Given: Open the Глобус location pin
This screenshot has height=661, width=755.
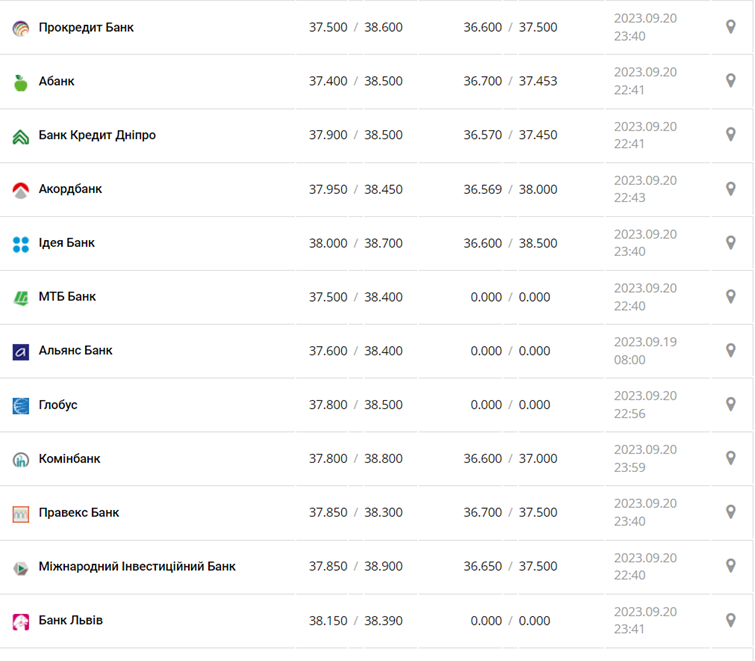Looking at the screenshot, I should 730,405.
